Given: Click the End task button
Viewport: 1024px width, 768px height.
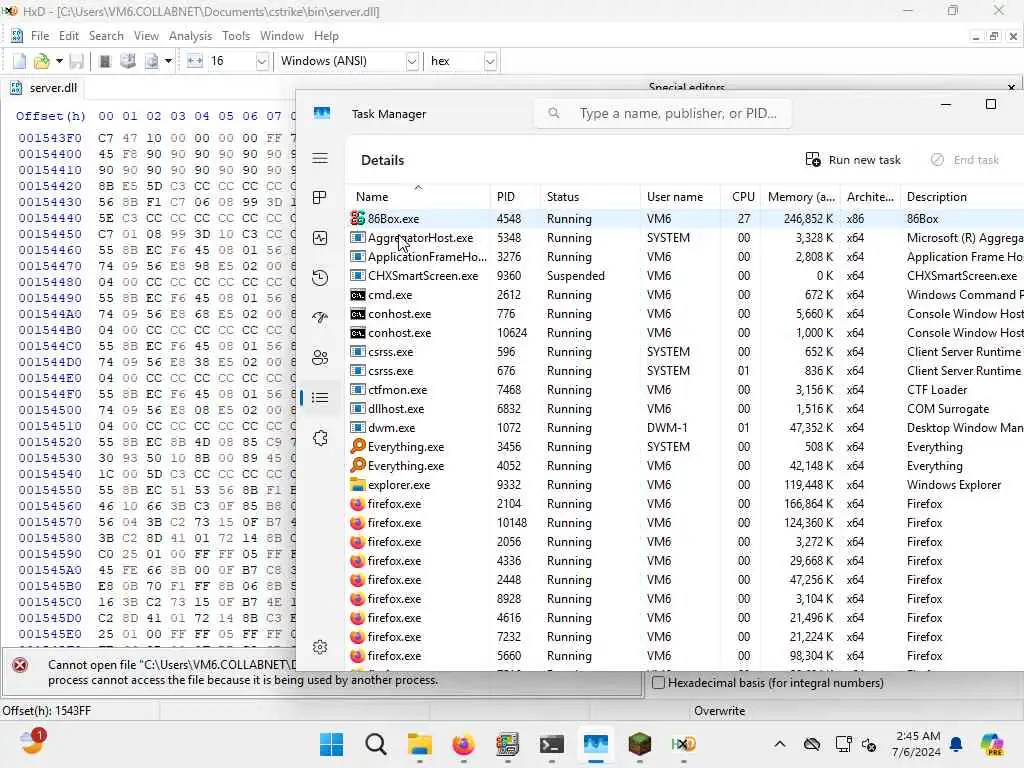Looking at the screenshot, I should (x=965, y=160).
